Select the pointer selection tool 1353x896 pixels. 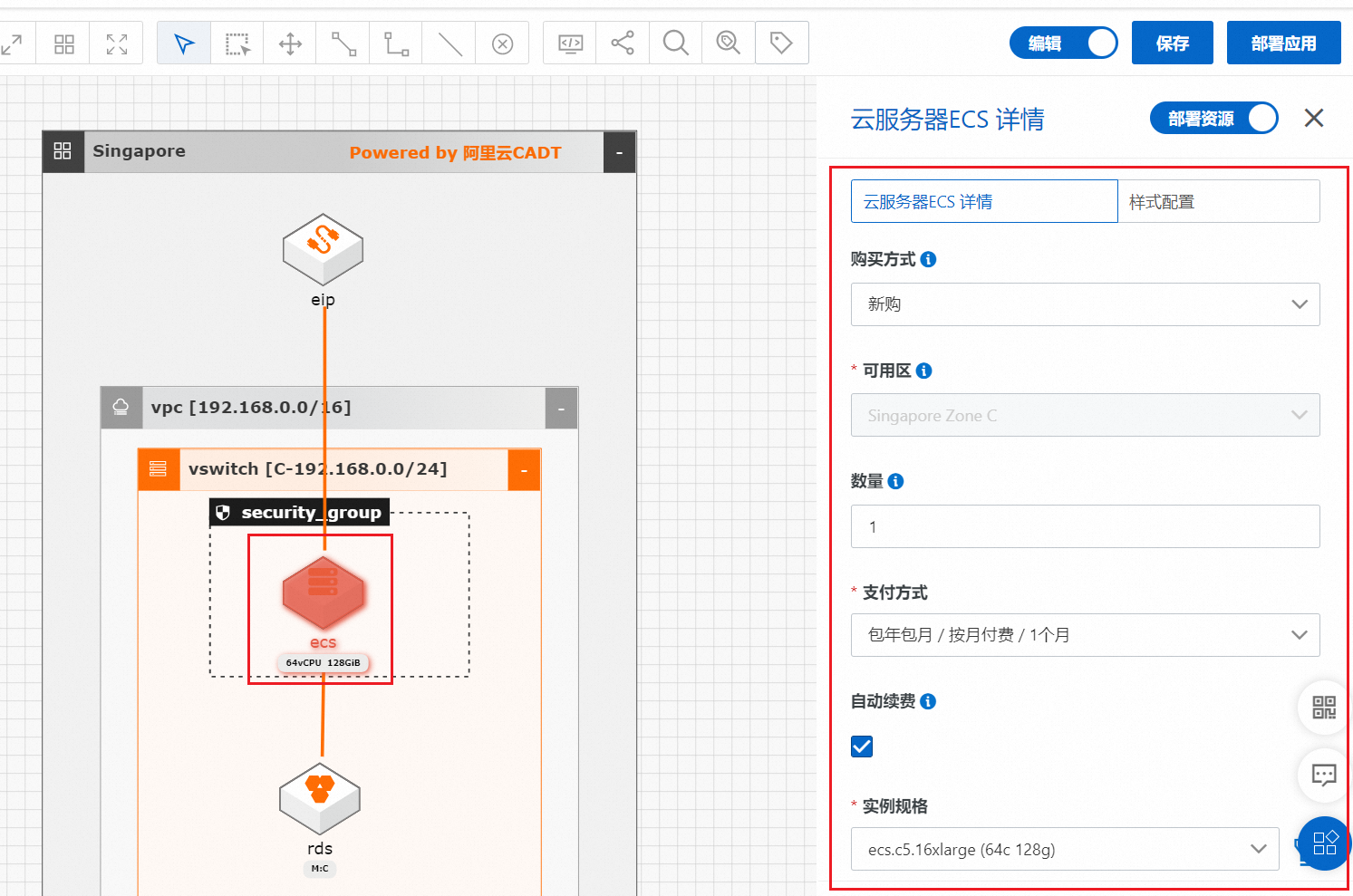184,43
